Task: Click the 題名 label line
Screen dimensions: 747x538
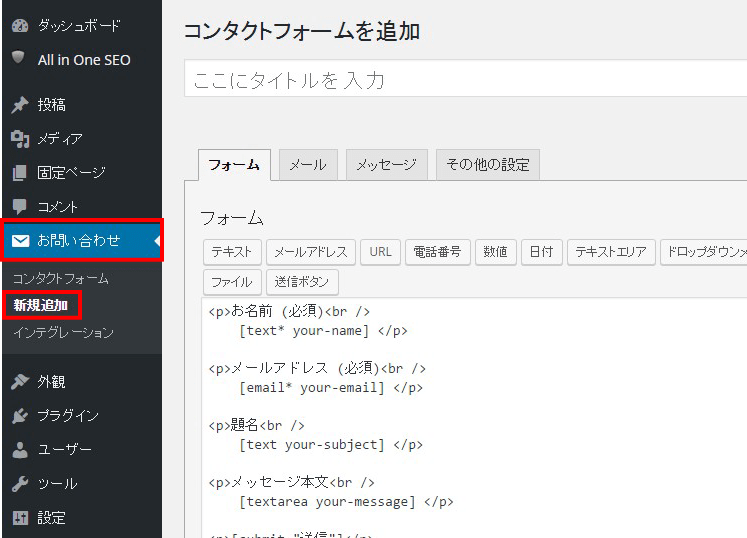Action: (256, 425)
